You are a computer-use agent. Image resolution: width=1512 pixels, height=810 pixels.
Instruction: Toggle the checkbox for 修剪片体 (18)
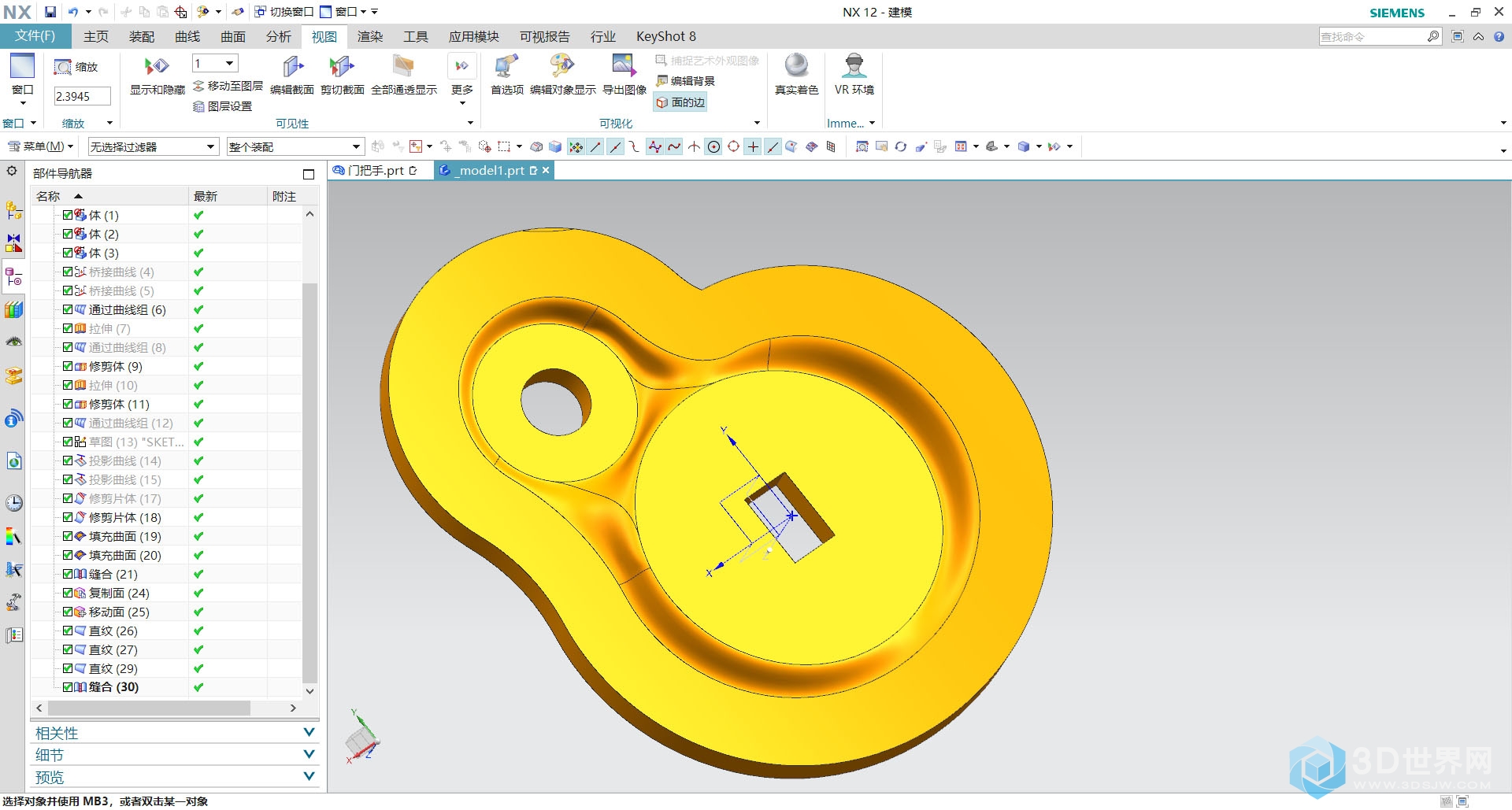coord(68,517)
